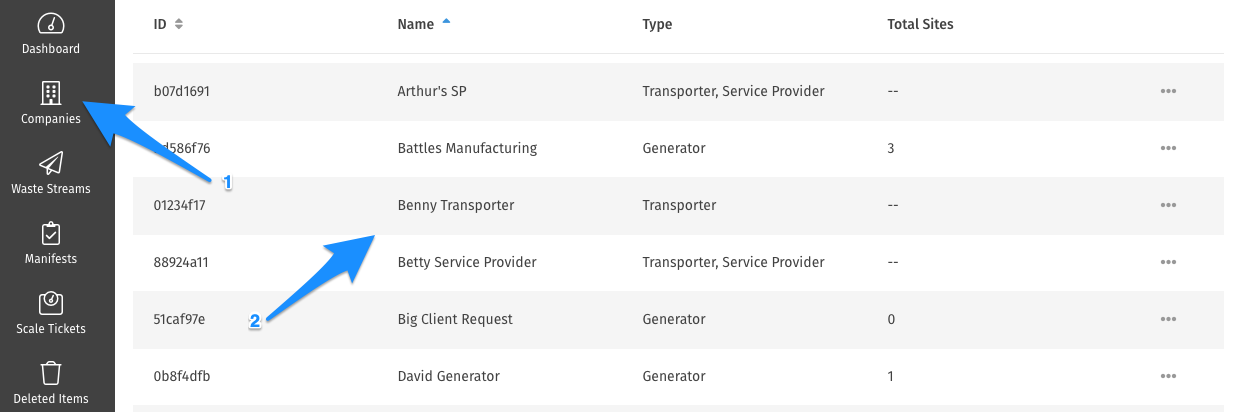
Task: Select the Companies building icon
Action: (51, 94)
